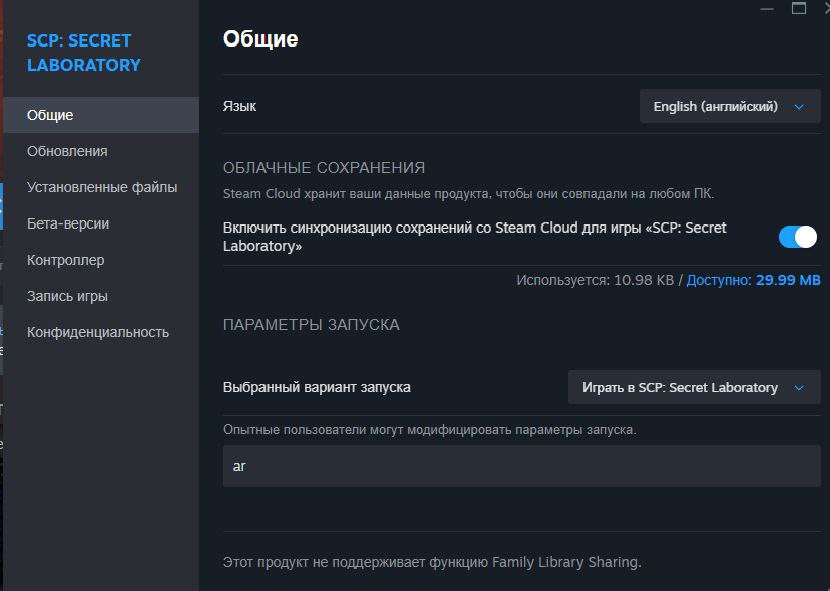Screen dimensions: 830x591
Task: Click the chevron arrow beside English language
Action: tap(799, 107)
